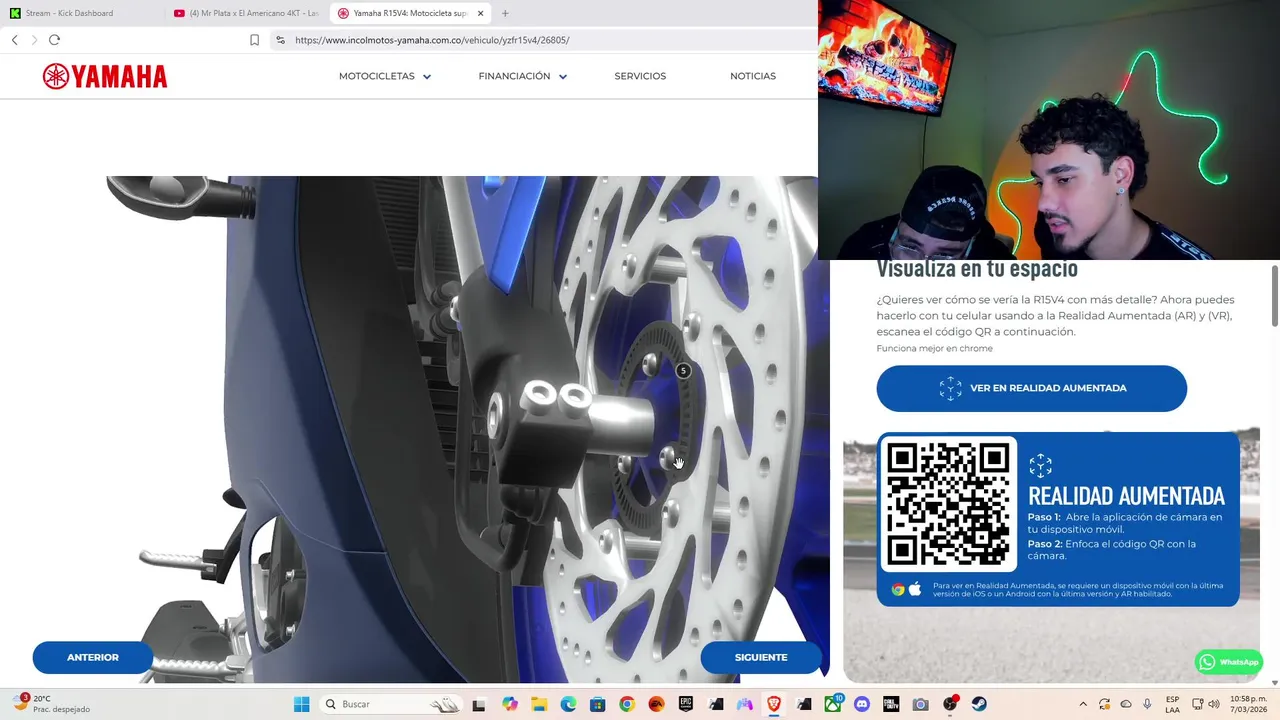1280x720 pixels.
Task: Open Microsoft Edge from taskbar
Action: click(x=568, y=704)
